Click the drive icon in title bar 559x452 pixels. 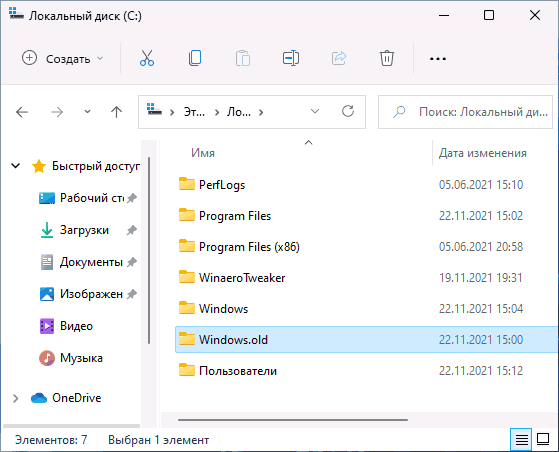[x=16, y=14]
